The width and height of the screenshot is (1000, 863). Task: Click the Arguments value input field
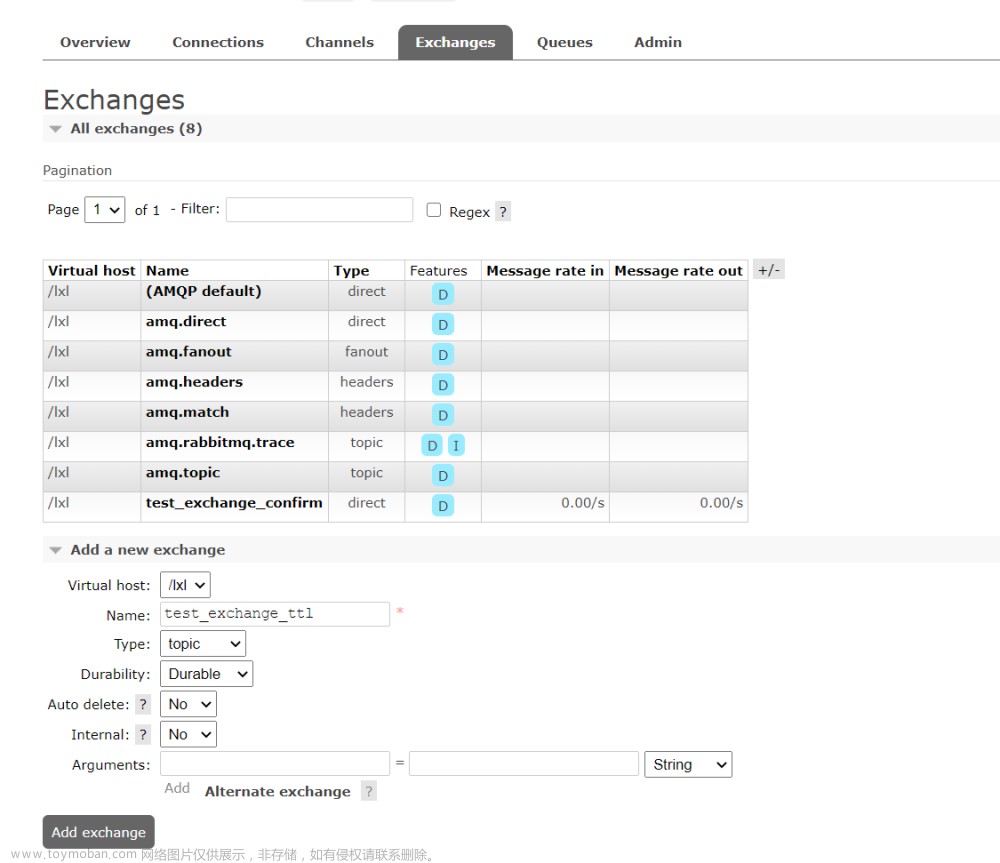coord(524,763)
